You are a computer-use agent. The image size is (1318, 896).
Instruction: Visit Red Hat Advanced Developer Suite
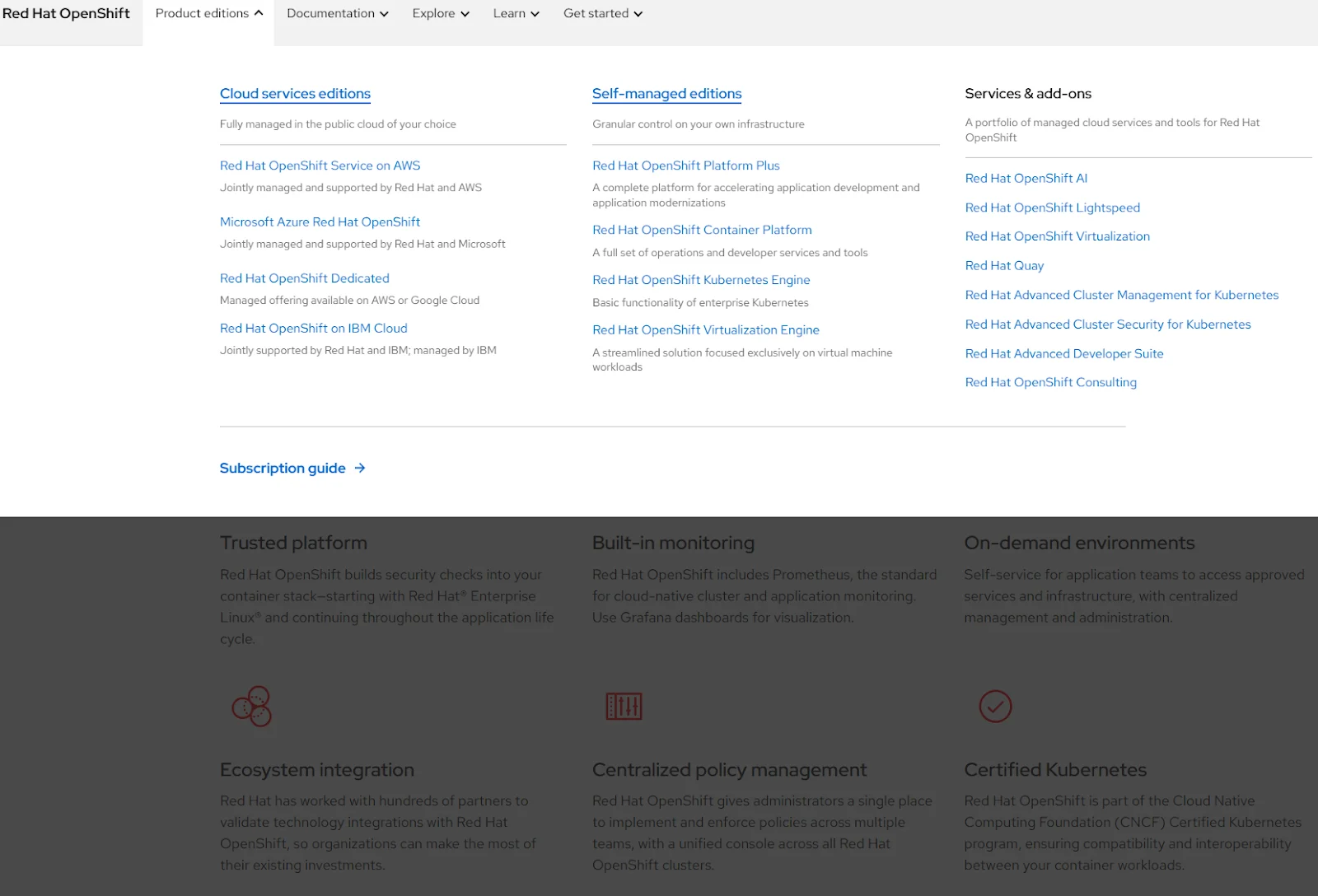tap(1063, 354)
